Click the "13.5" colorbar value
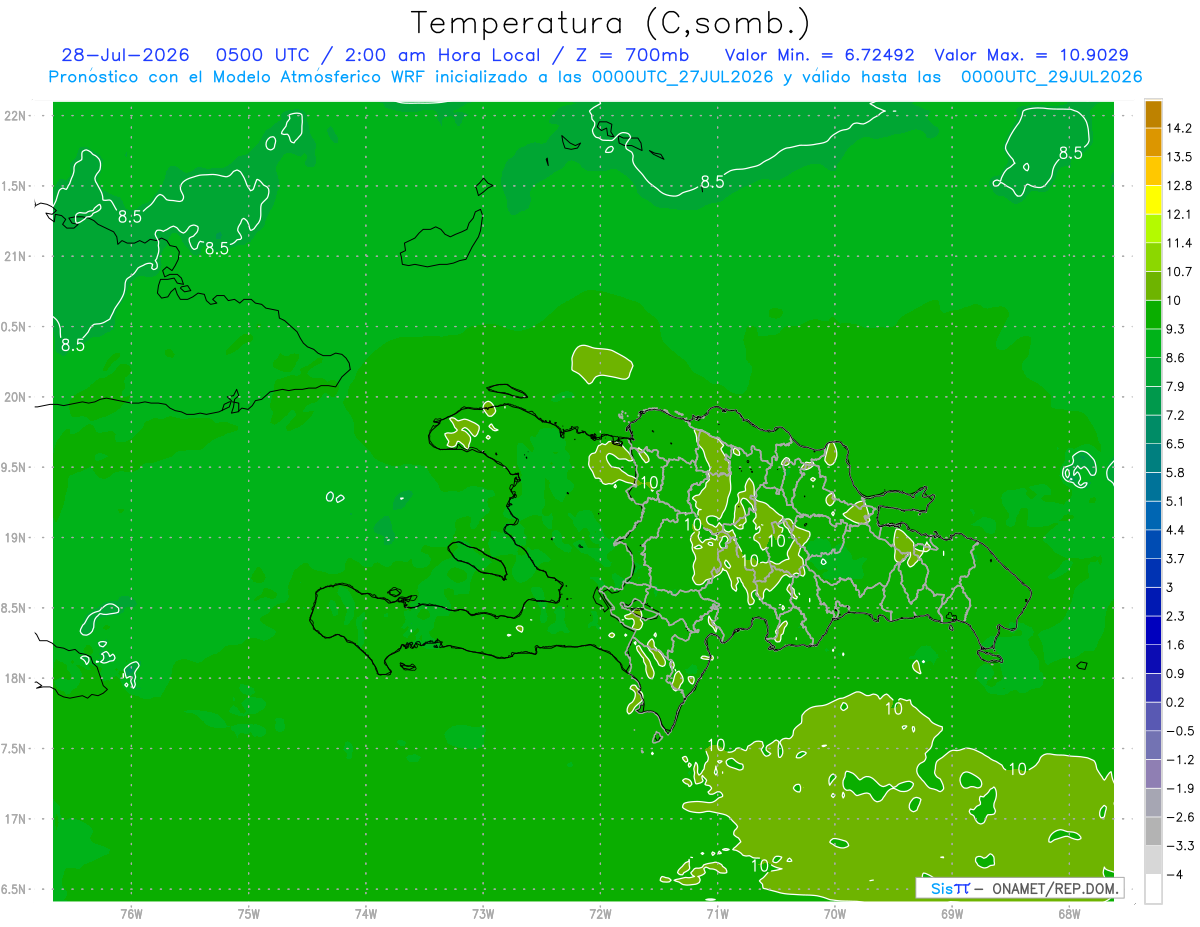Image resolution: width=1200 pixels, height=927 pixels. (x=1180, y=157)
